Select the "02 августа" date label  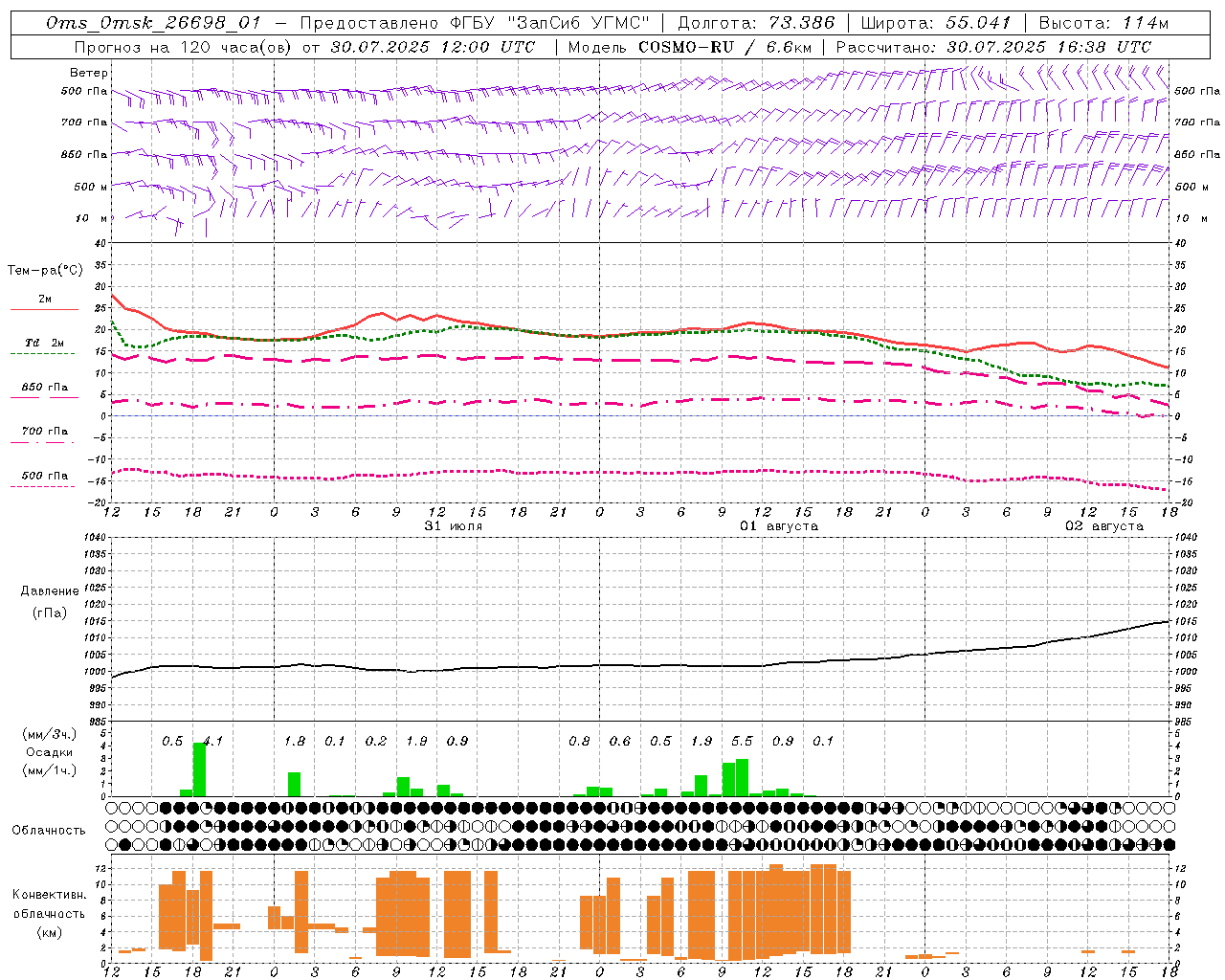coord(1104,526)
